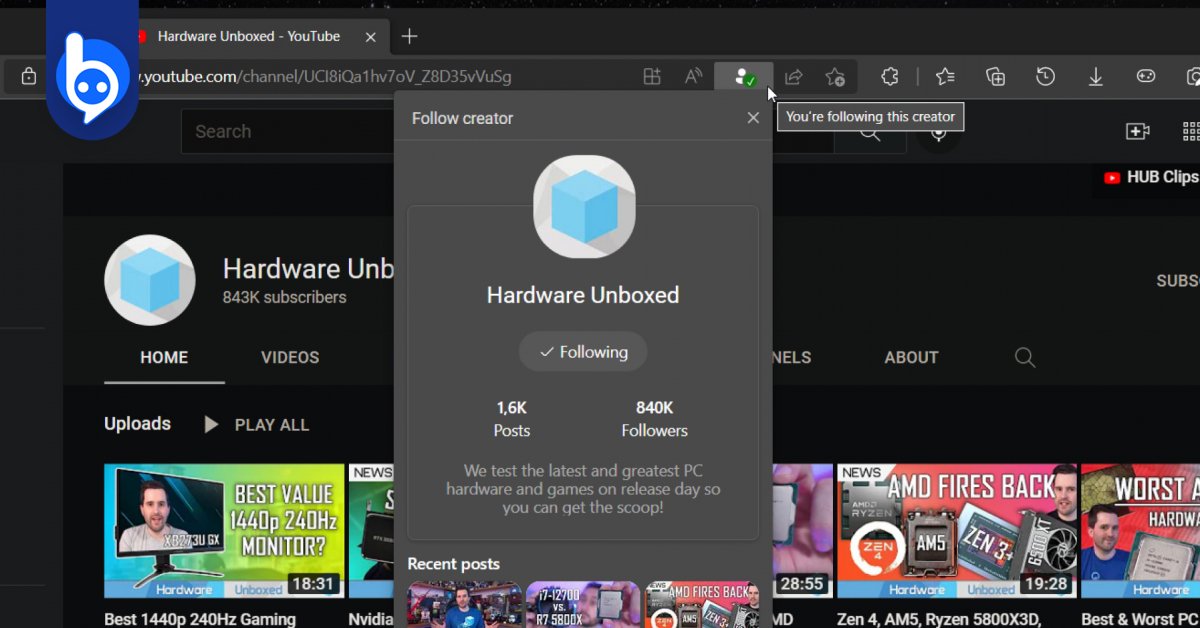
Task: Open the Favorites list icon
Action: click(945, 77)
